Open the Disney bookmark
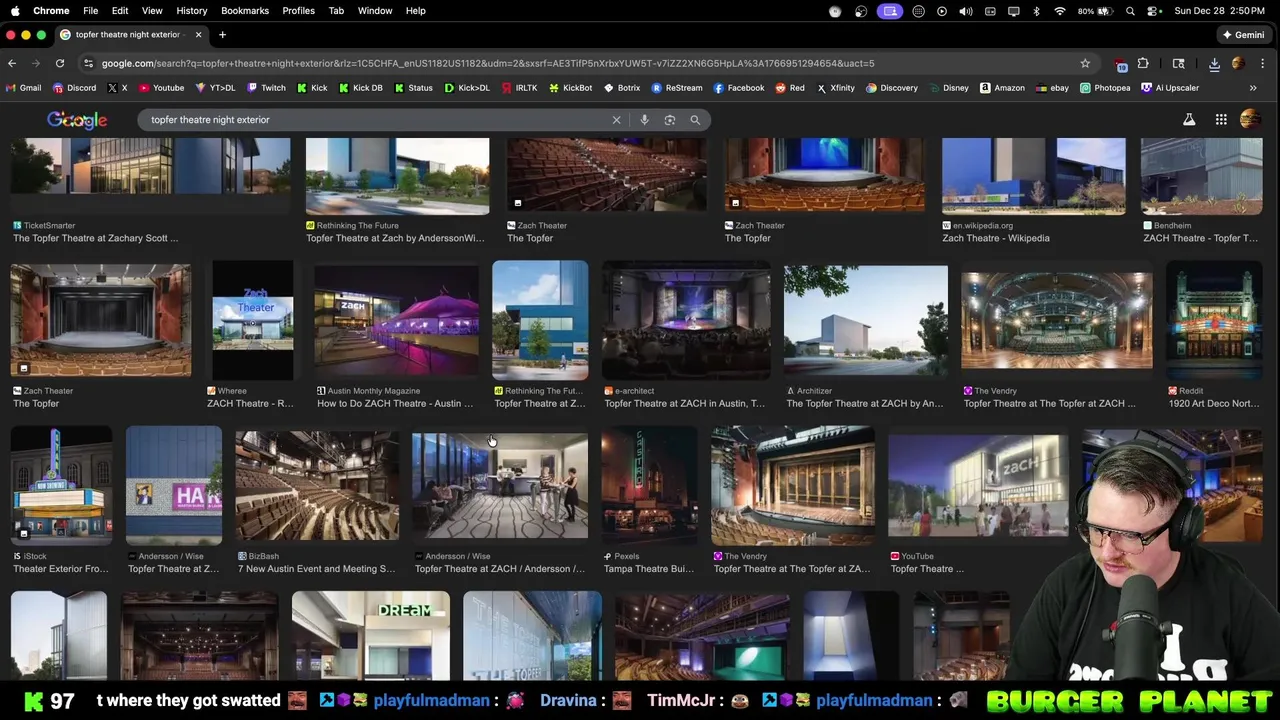 (949, 88)
